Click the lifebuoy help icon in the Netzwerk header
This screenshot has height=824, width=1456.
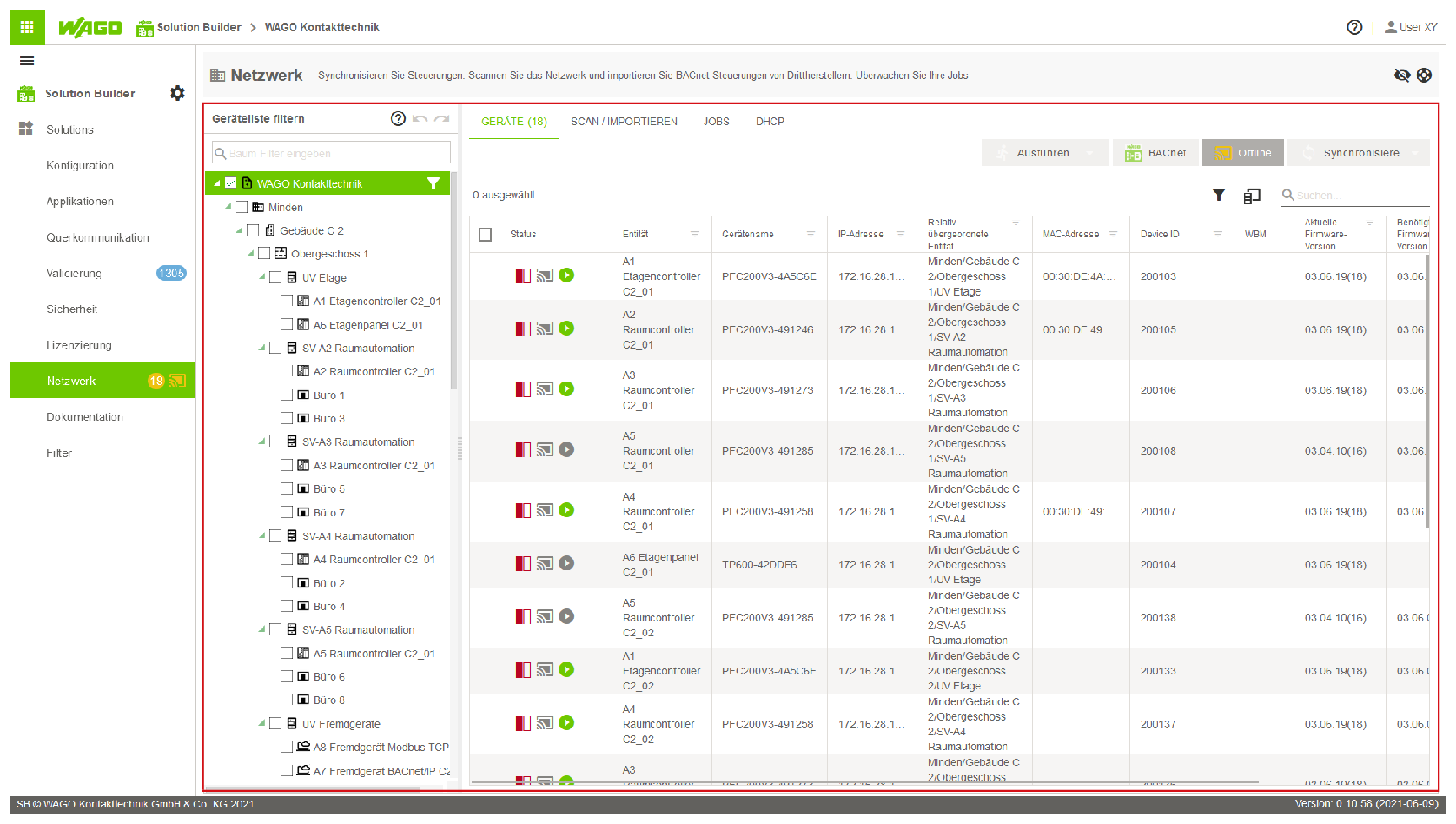[1425, 75]
